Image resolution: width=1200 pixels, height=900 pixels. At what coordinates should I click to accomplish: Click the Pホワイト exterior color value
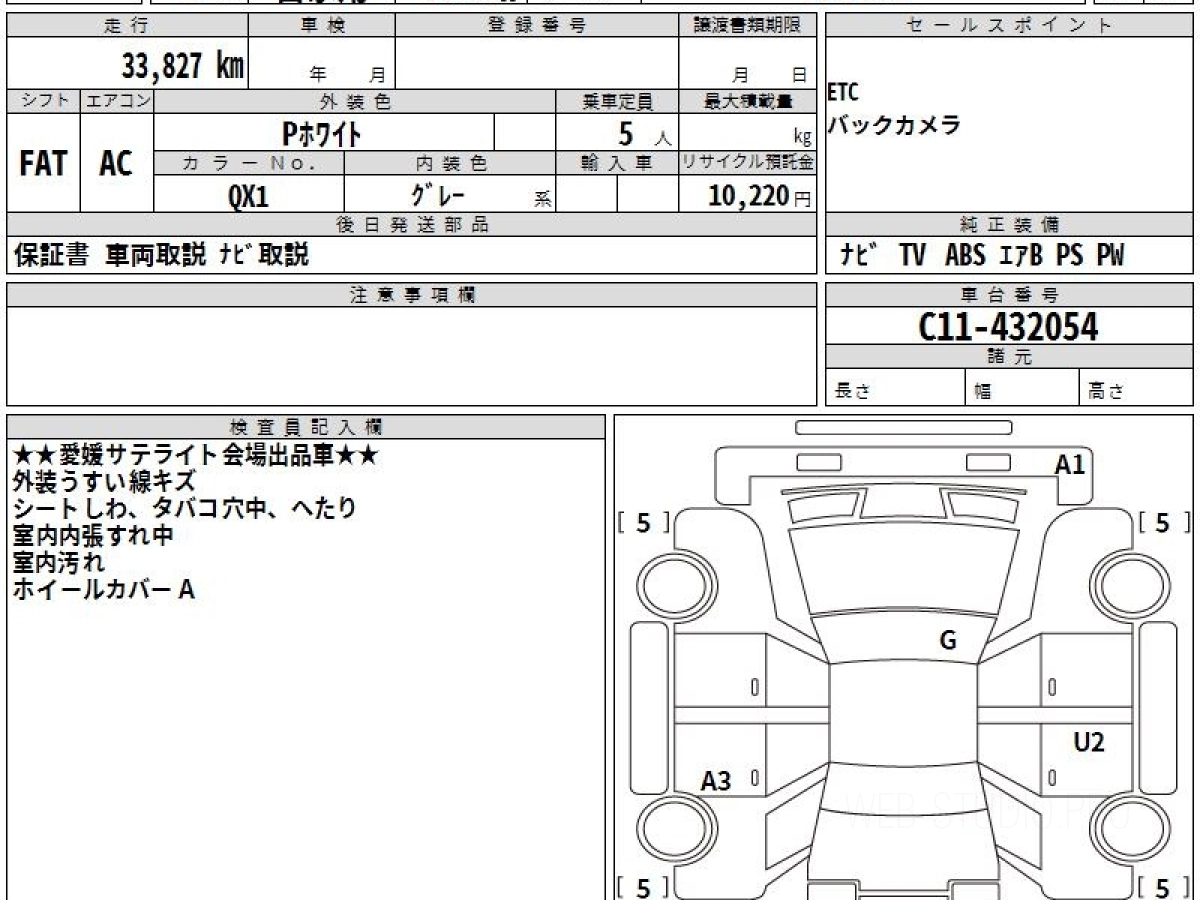click(x=321, y=133)
